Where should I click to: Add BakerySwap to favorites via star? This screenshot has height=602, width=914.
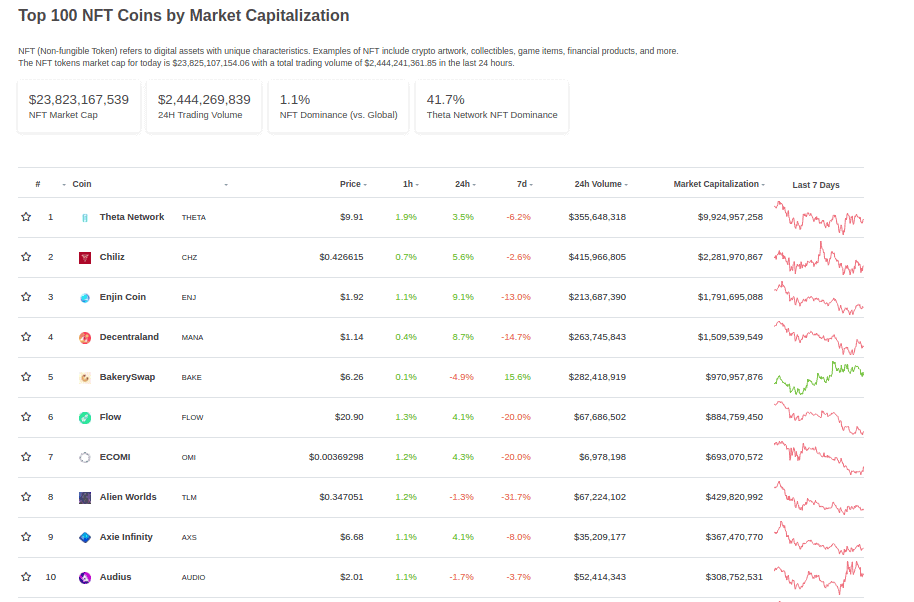[x=26, y=376]
